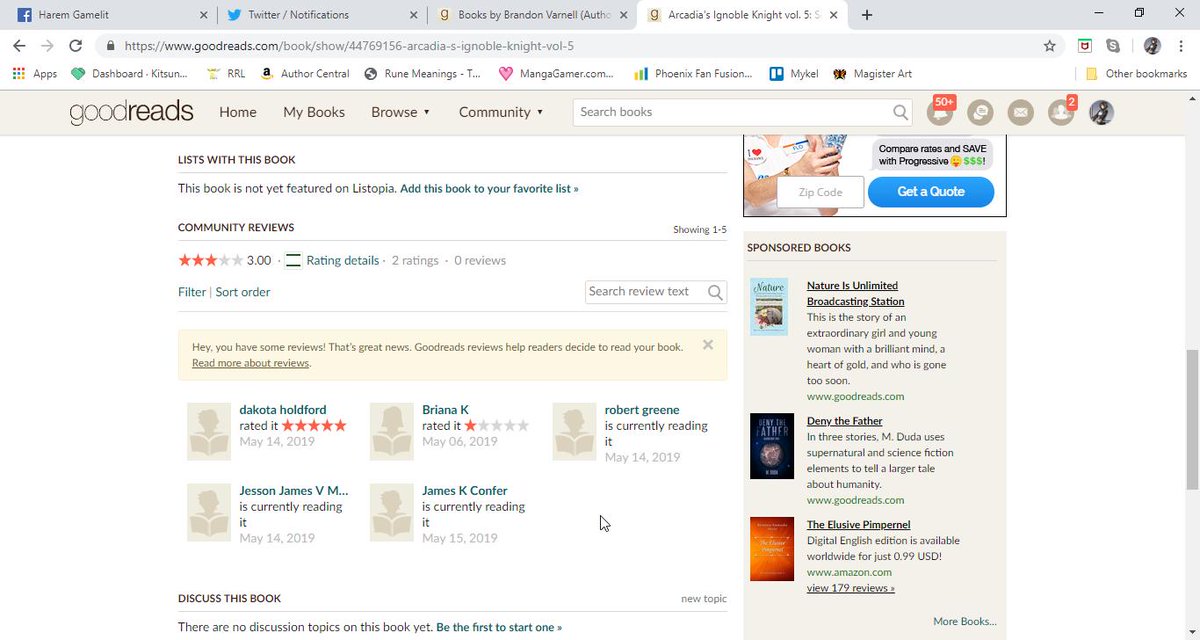
Task: Reload the page
Action: pos(75,45)
